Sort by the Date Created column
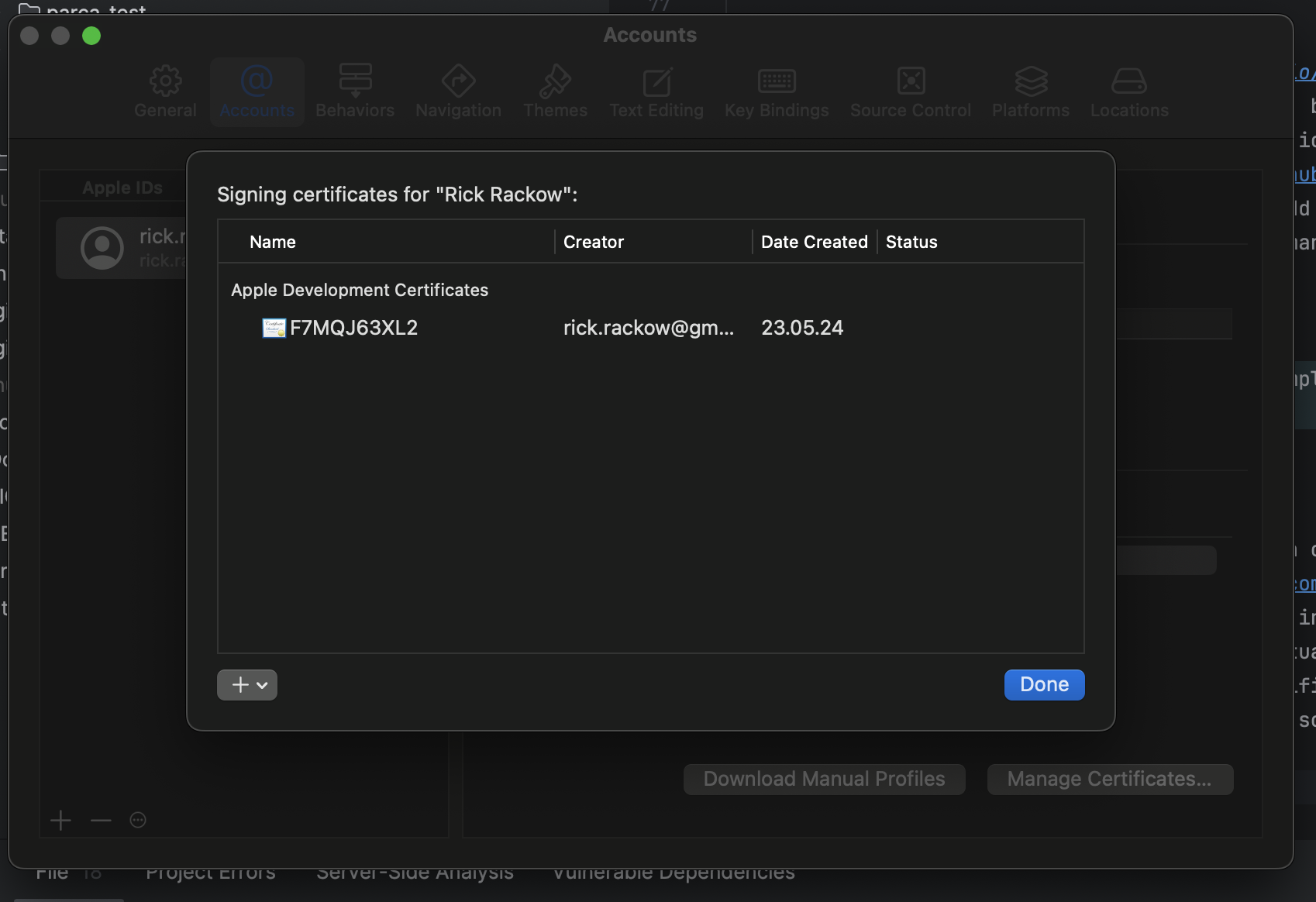Screen dimensions: 1316x902 point(814,242)
